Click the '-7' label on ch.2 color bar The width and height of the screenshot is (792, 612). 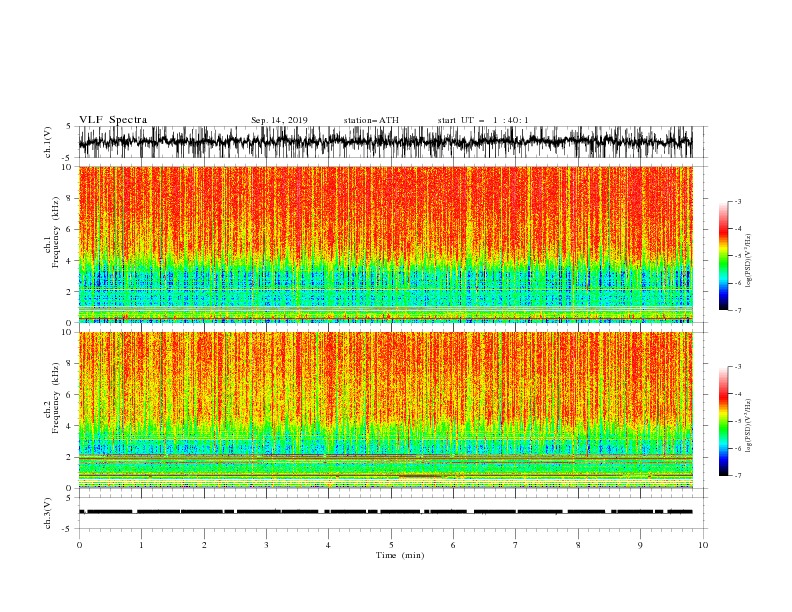(x=738, y=475)
